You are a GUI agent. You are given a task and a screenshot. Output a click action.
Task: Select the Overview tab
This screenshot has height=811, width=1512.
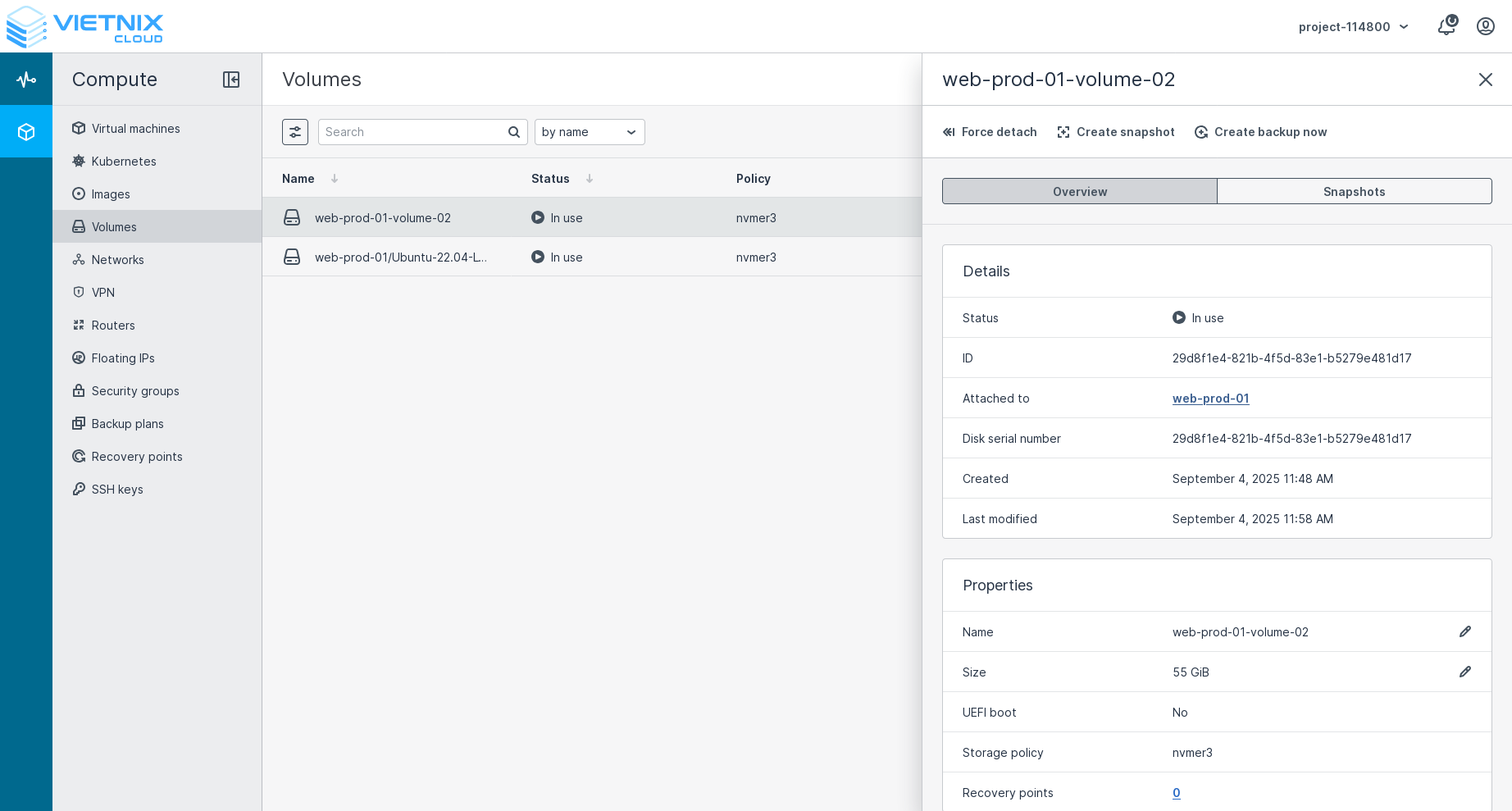pos(1079,191)
